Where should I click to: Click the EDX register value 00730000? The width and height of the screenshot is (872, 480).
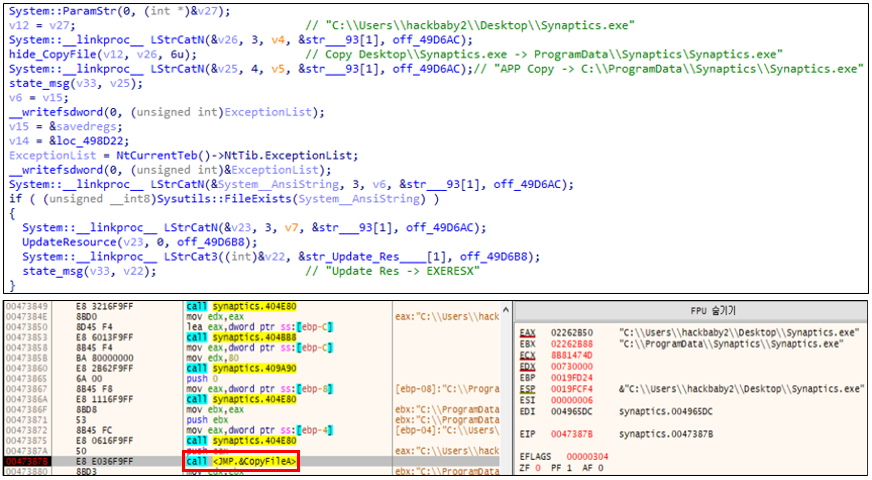(x=572, y=367)
